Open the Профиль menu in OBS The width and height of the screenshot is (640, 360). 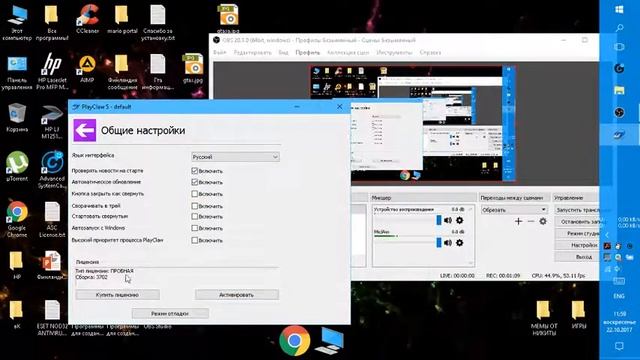pyautogui.click(x=307, y=52)
